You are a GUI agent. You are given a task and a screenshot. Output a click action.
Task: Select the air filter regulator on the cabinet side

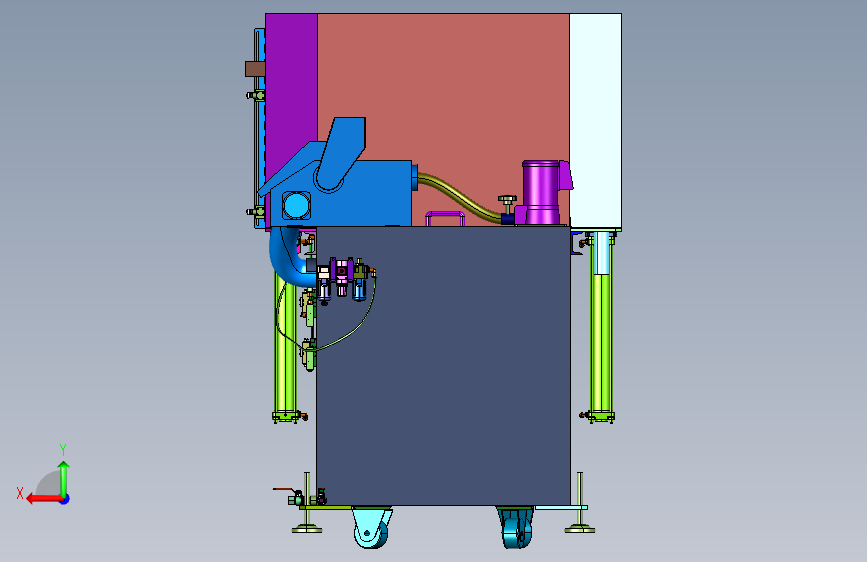[x=348, y=278]
